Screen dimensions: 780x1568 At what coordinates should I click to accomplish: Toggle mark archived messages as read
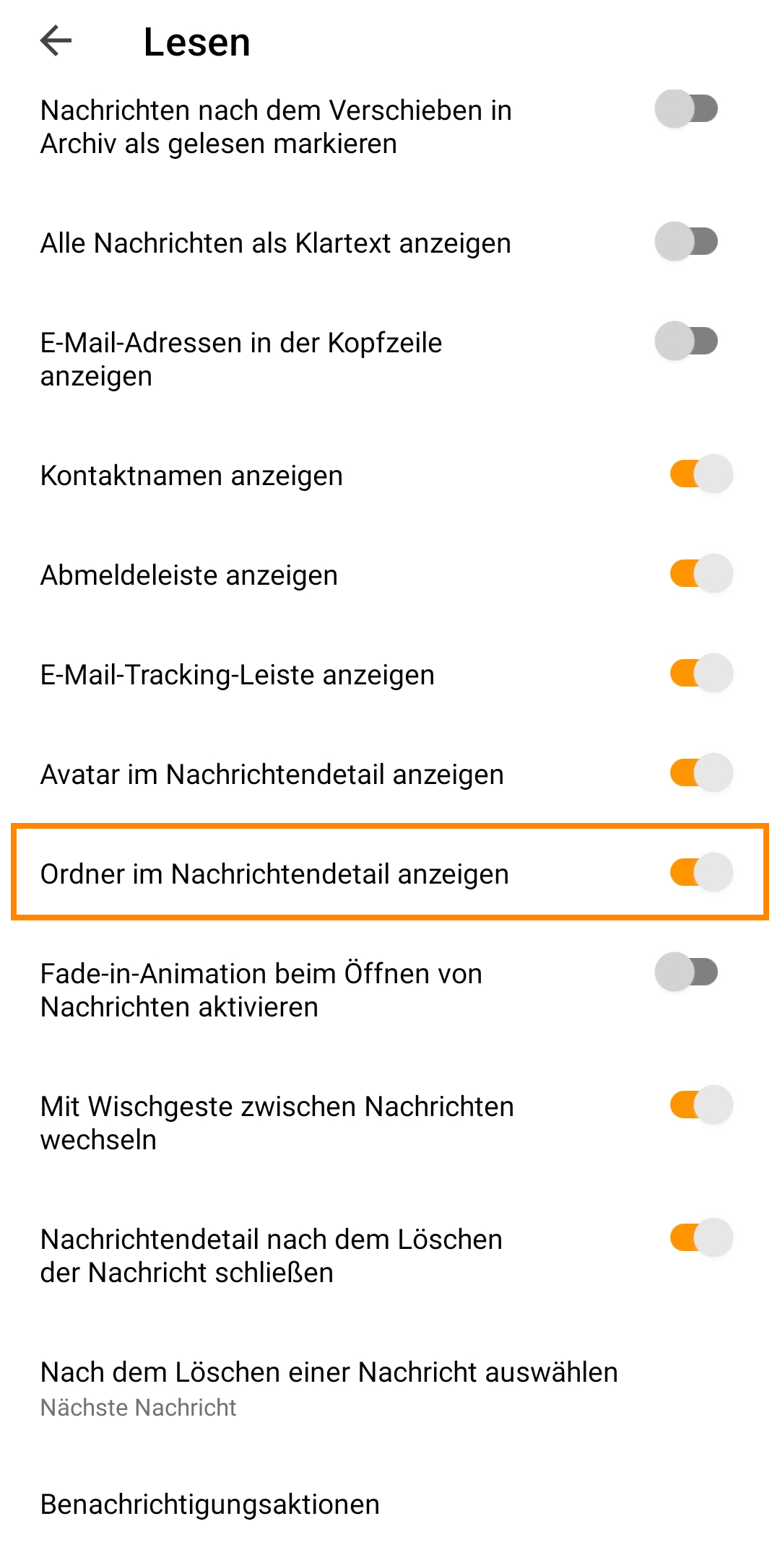coord(686,109)
